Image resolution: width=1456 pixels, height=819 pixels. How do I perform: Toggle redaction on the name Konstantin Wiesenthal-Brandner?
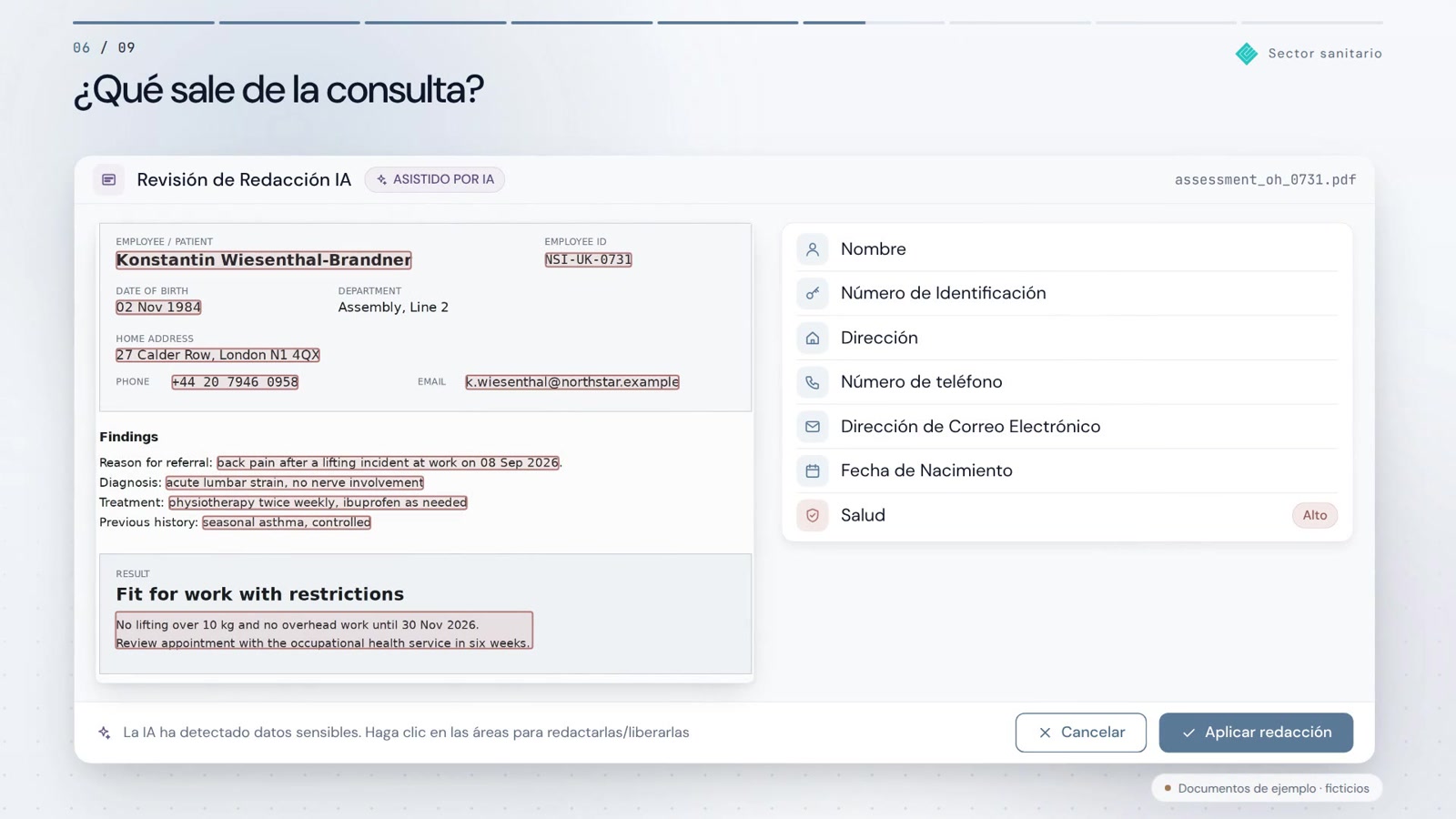(x=264, y=260)
